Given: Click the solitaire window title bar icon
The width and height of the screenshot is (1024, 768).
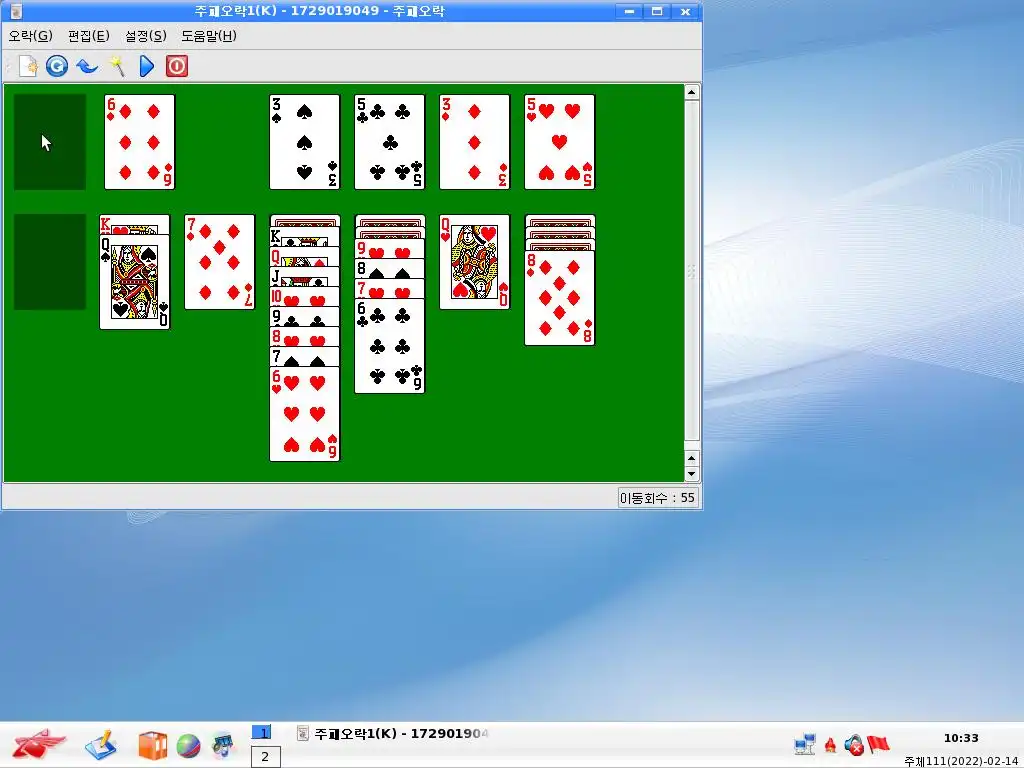Looking at the screenshot, I should point(16,11).
